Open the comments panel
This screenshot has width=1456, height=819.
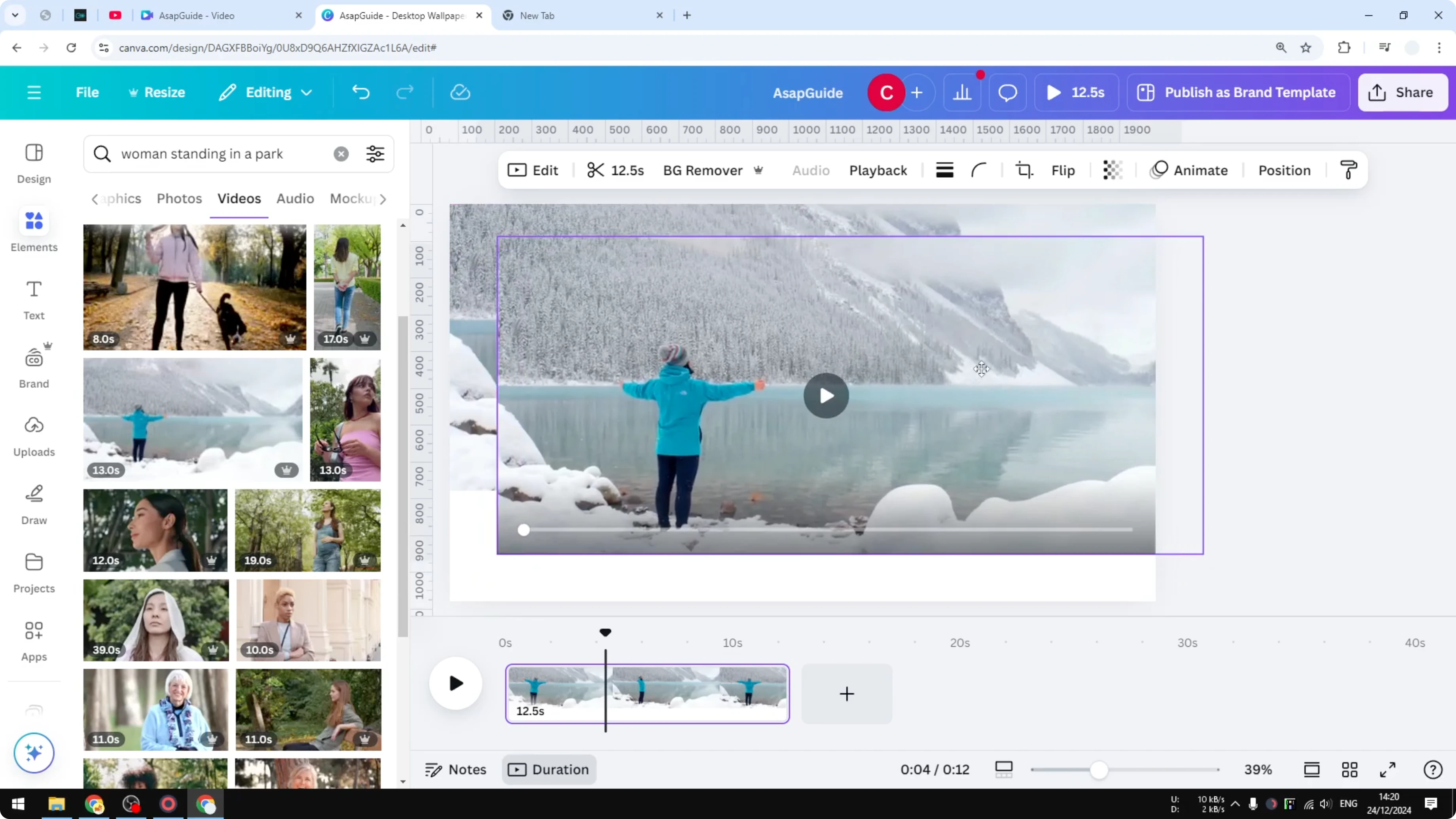coord(1007,92)
